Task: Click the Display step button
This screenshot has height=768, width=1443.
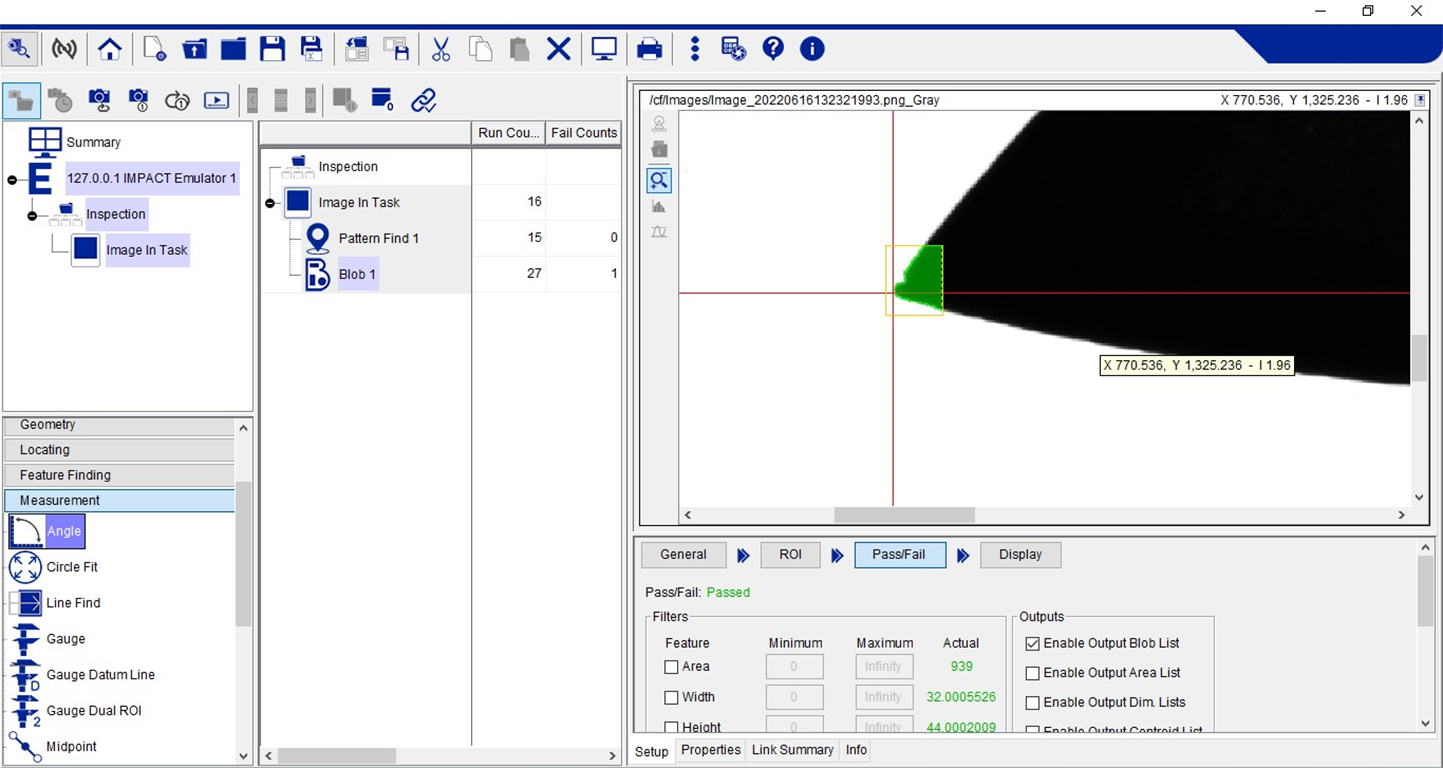Action: (1020, 555)
